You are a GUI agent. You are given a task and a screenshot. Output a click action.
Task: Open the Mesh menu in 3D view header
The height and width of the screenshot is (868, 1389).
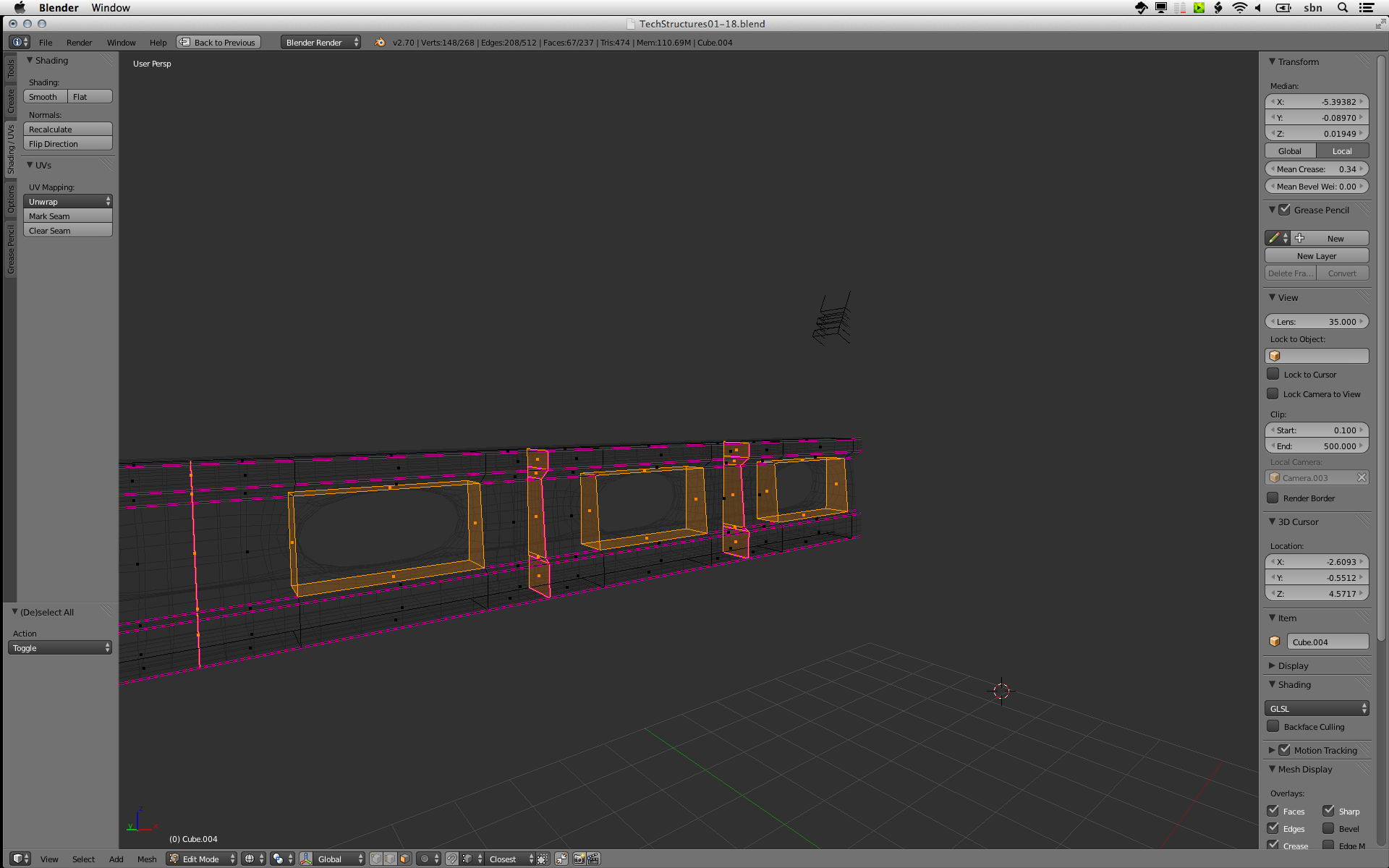147,859
